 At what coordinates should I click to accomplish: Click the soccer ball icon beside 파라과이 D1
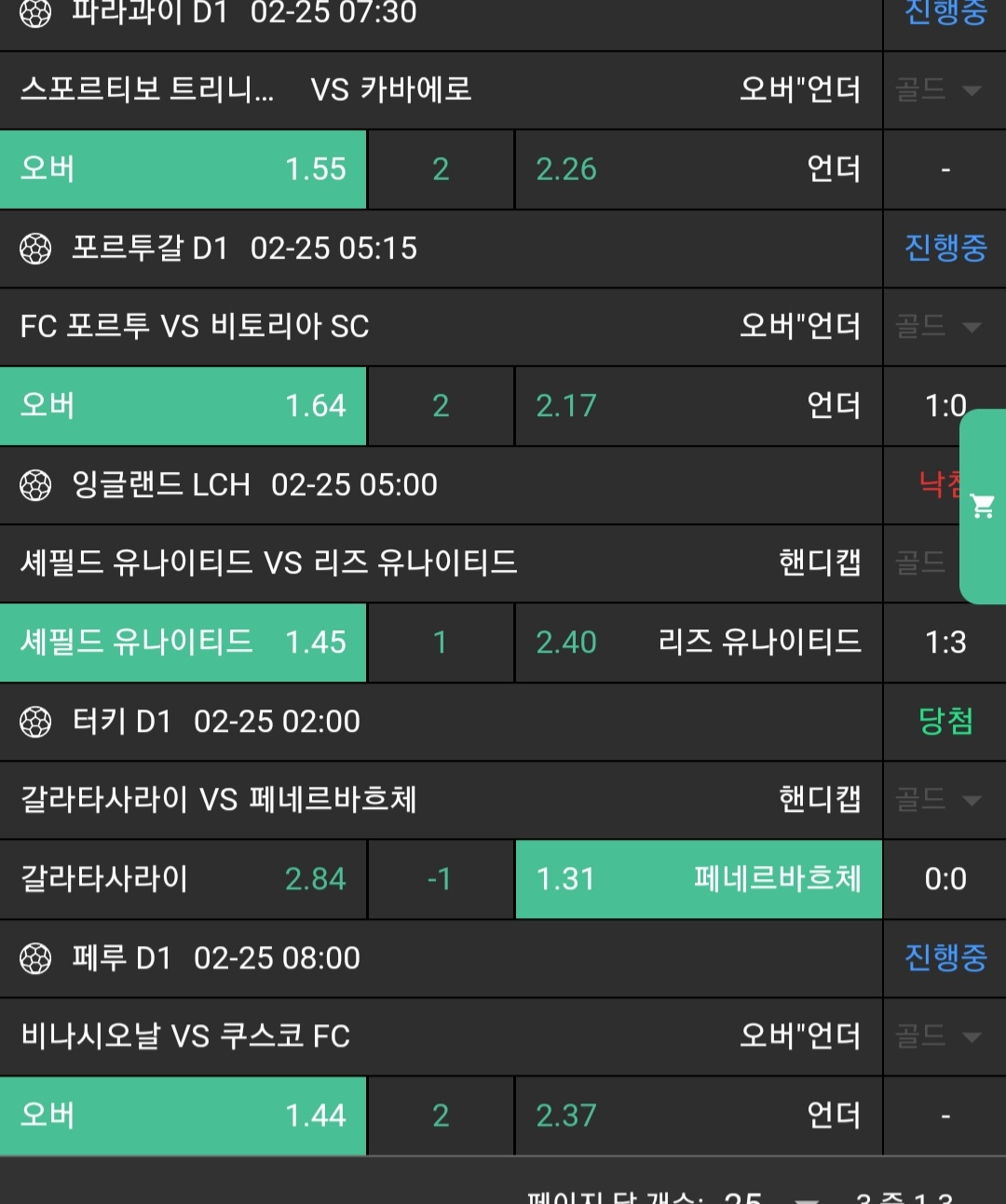35,13
